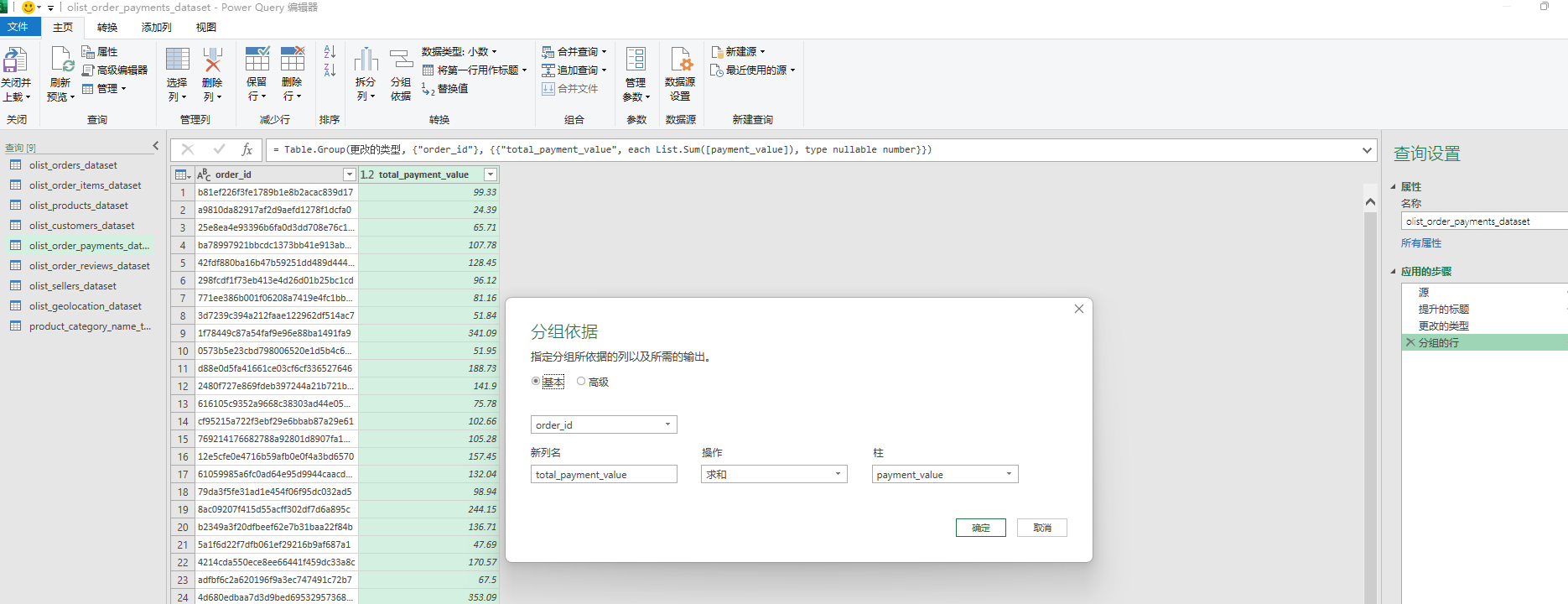The image size is (1568, 604).
Task: Delete 分组的行 step with X
Action: (x=1410, y=342)
